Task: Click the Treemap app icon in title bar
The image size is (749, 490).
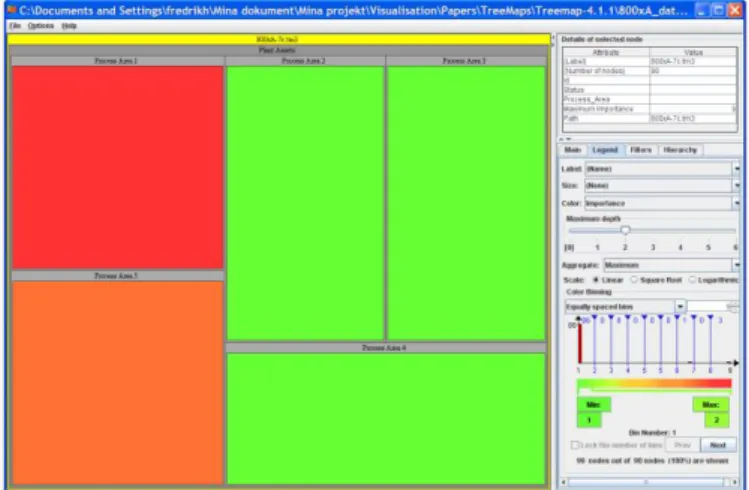Action: pos(12,10)
